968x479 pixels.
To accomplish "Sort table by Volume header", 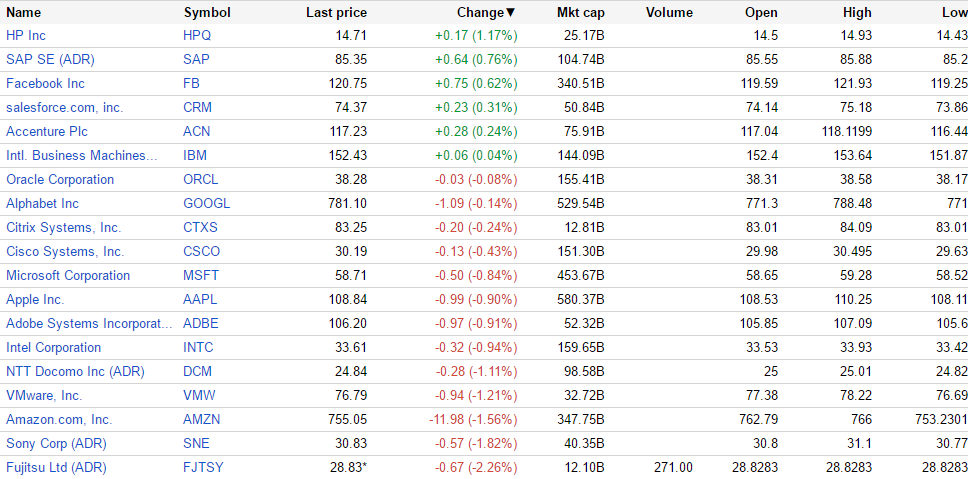I will tap(669, 13).
